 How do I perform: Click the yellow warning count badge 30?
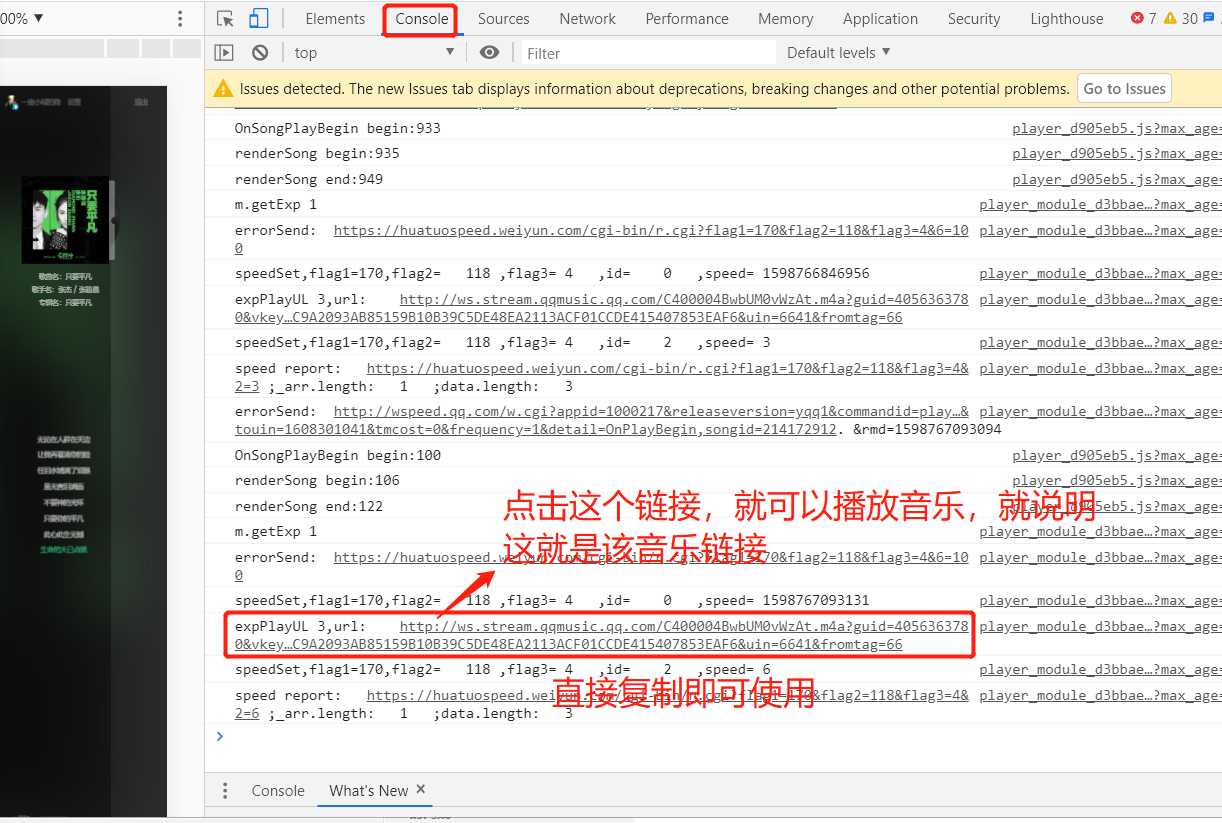1181,18
